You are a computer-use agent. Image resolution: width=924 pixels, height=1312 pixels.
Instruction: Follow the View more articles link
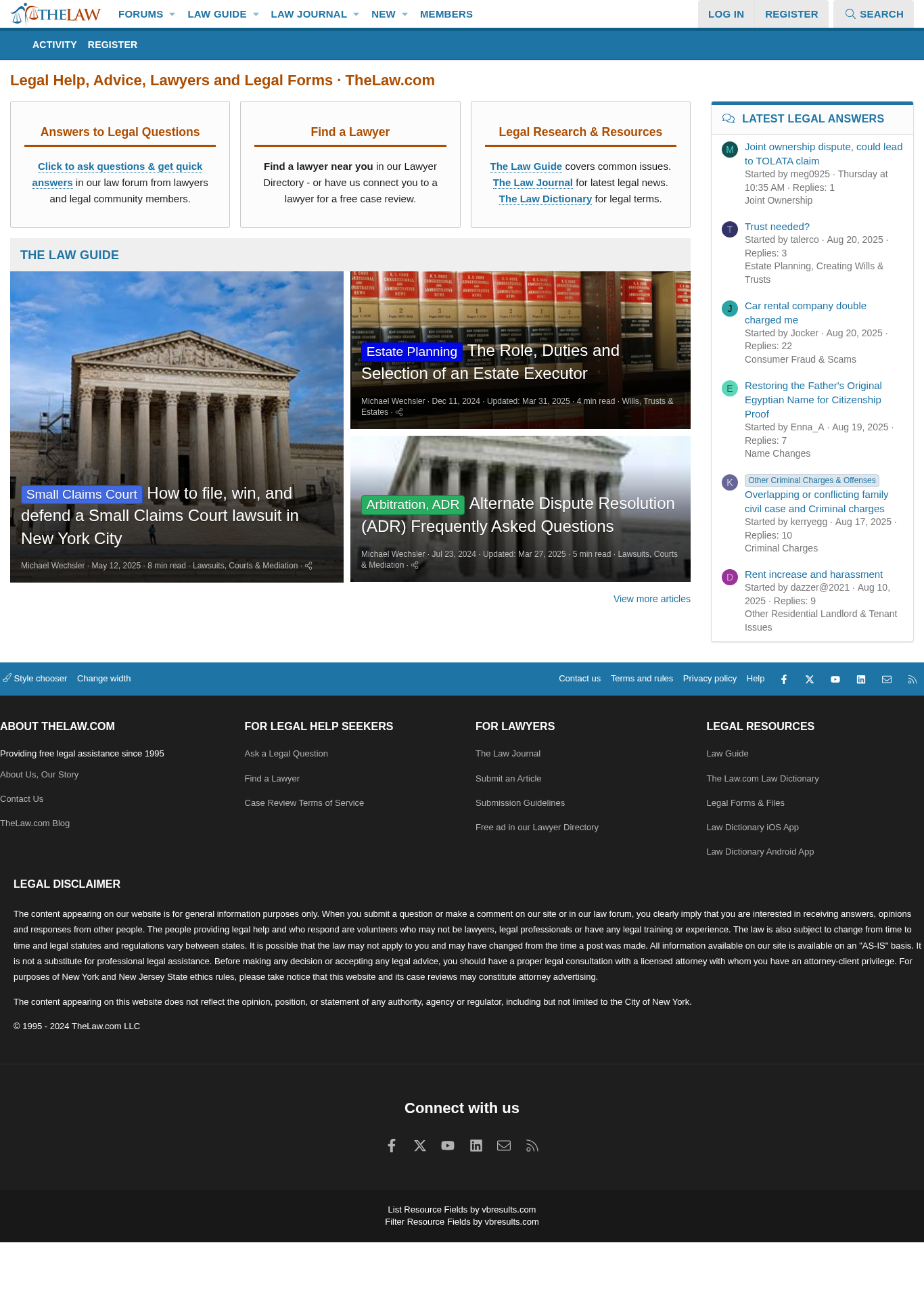pos(652,599)
